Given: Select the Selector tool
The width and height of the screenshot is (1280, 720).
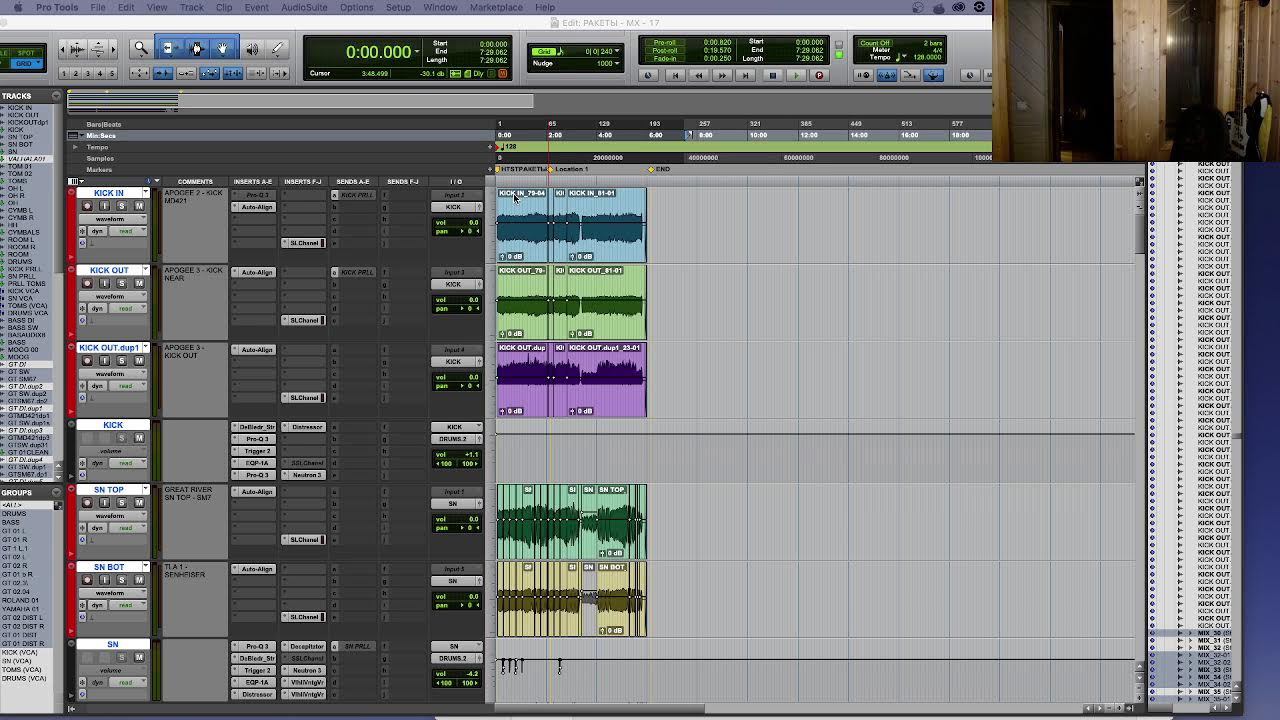Looking at the screenshot, I should point(196,48).
